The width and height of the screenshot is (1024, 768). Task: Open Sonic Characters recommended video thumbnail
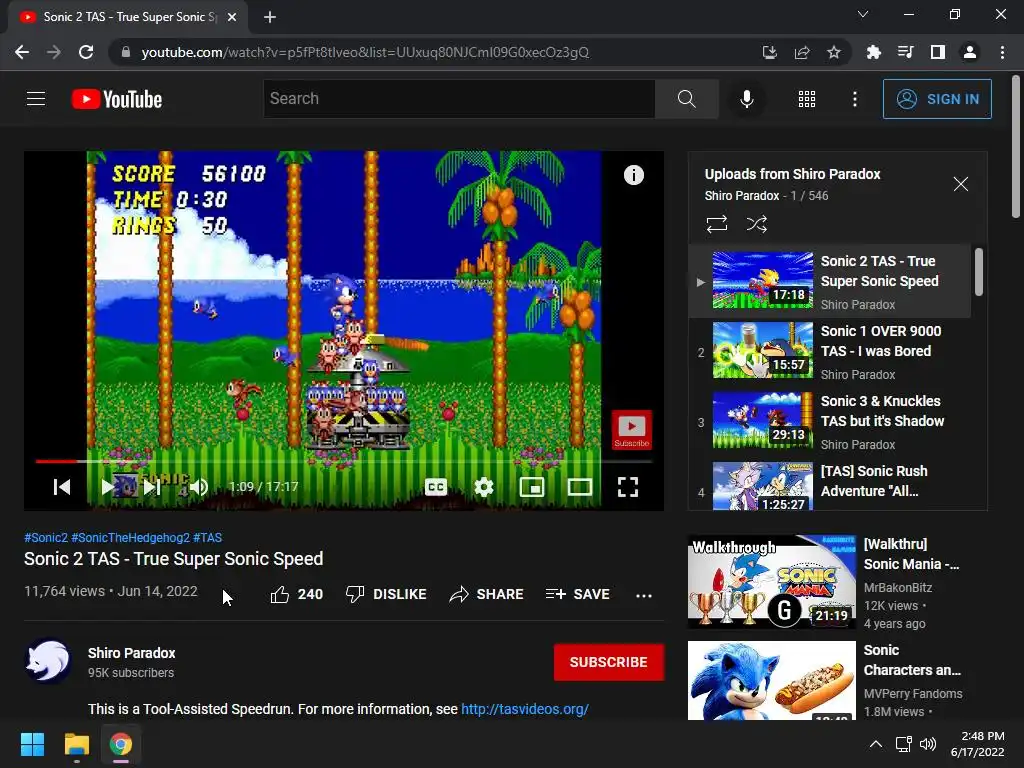click(771, 680)
